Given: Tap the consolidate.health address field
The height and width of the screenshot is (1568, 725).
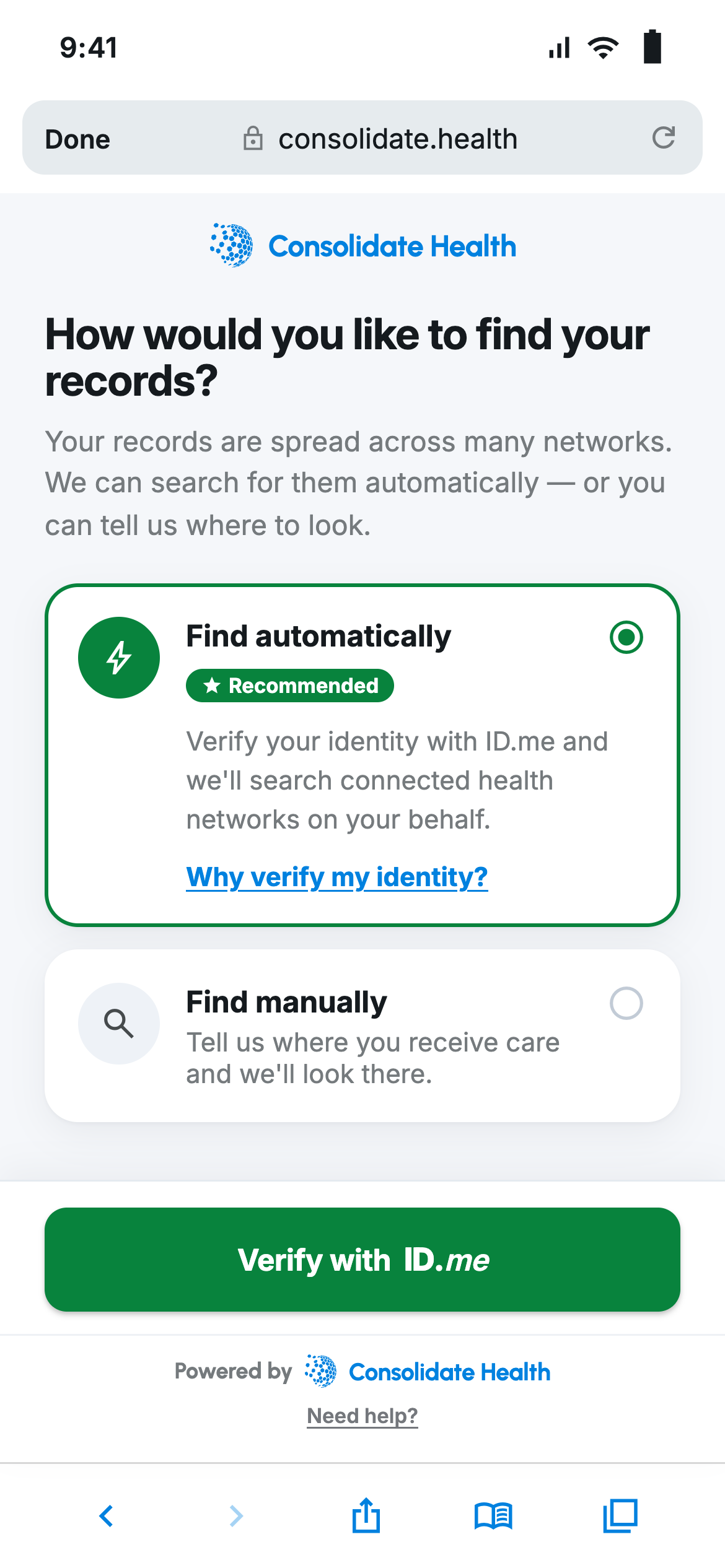Looking at the screenshot, I should click(x=362, y=137).
